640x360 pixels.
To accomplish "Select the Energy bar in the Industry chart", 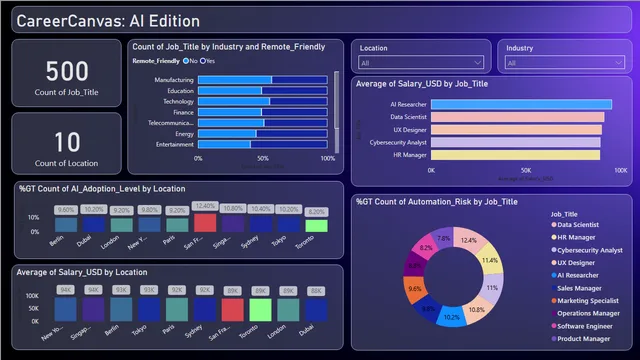I will tap(262, 134).
